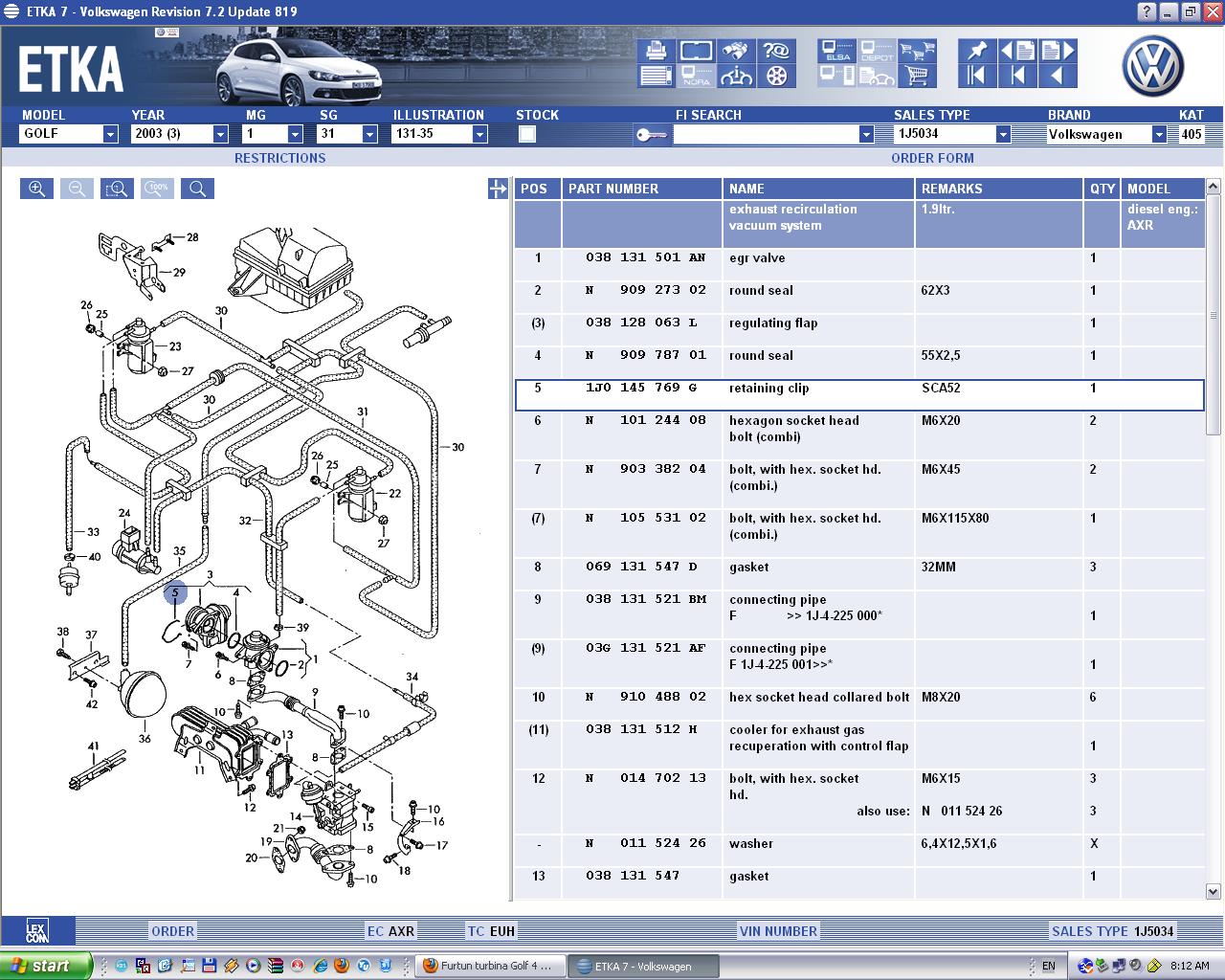The height and width of the screenshot is (980, 1225).
Task: Open the list view icon below the printer
Action: (657, 76)
